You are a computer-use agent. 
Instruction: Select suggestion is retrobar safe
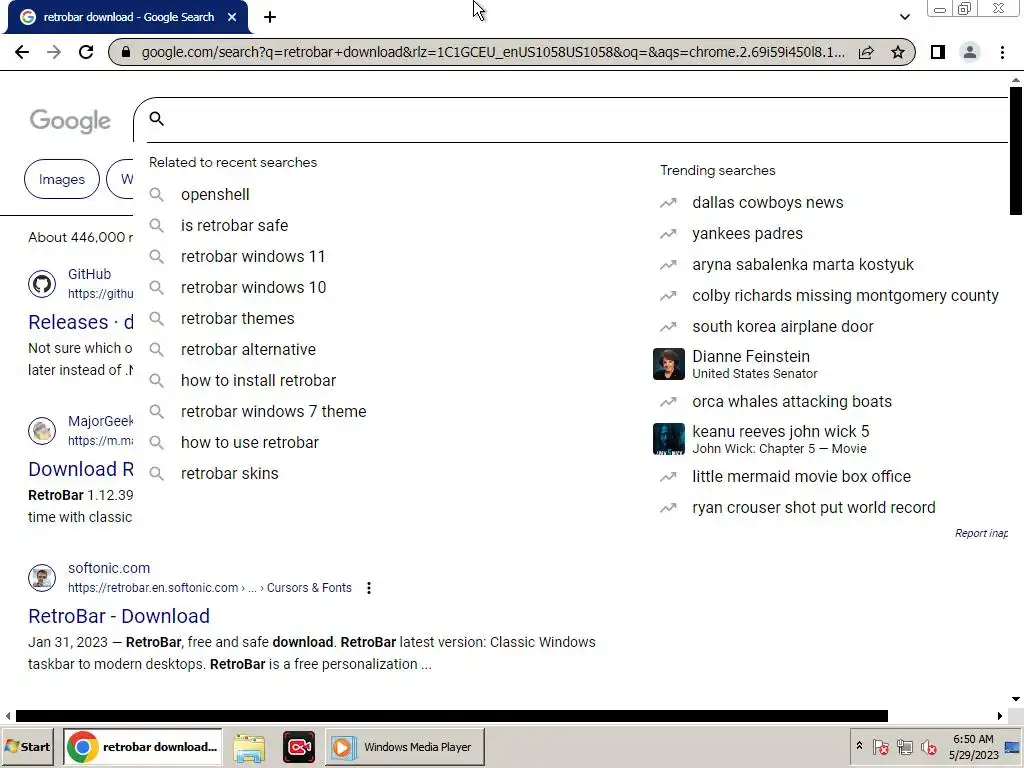coord(234,225)
